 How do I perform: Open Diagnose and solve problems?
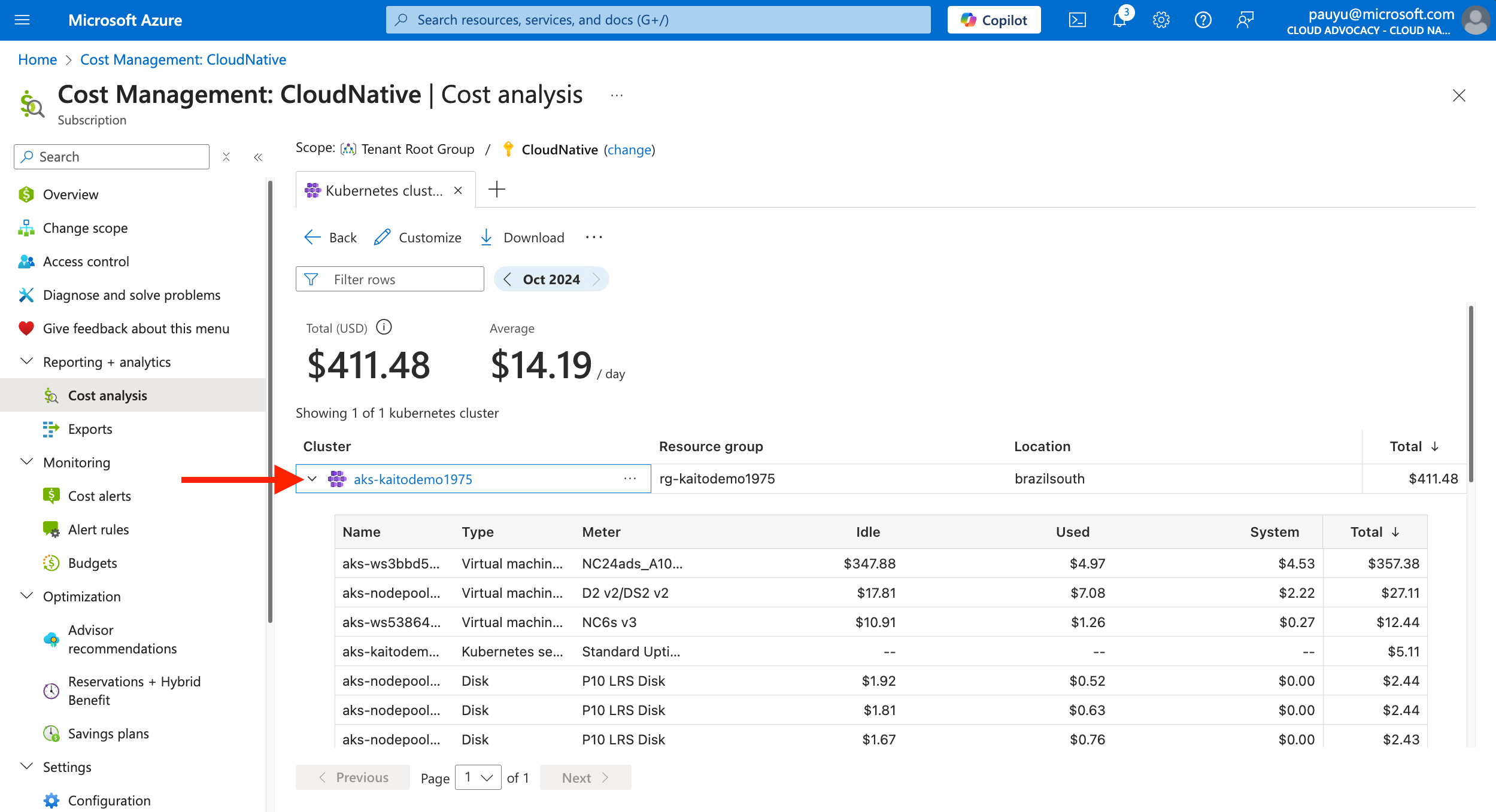point(133,295)
